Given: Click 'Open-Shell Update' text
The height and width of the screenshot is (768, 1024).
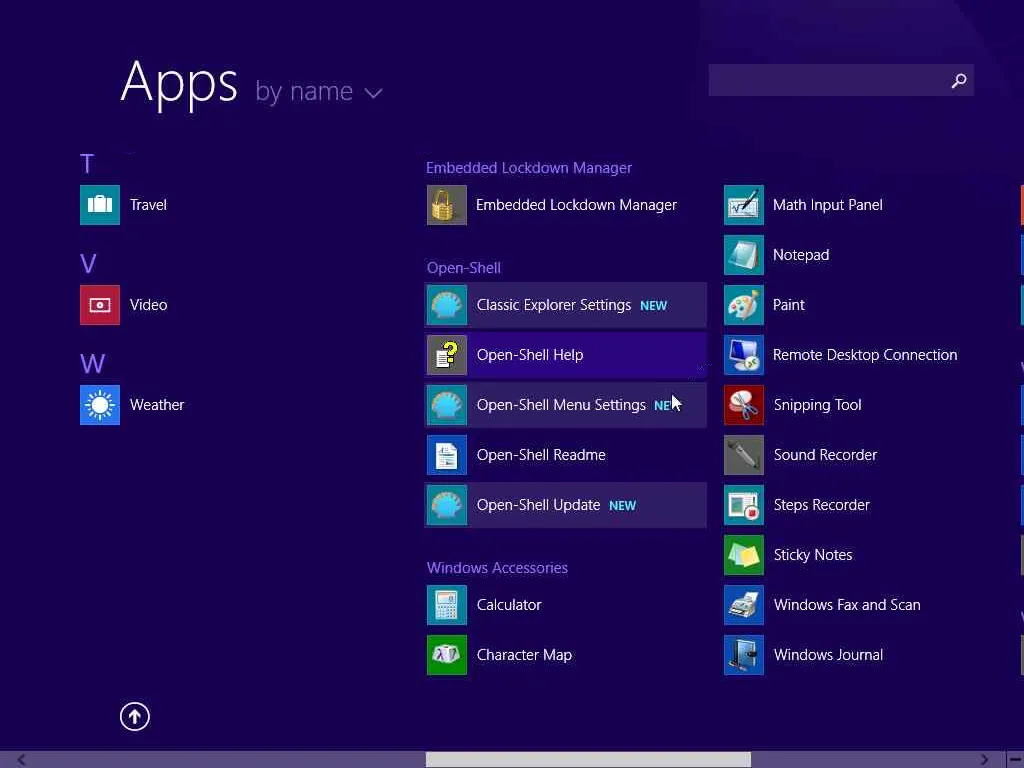Looking at the screenshot, I should 538,505.
